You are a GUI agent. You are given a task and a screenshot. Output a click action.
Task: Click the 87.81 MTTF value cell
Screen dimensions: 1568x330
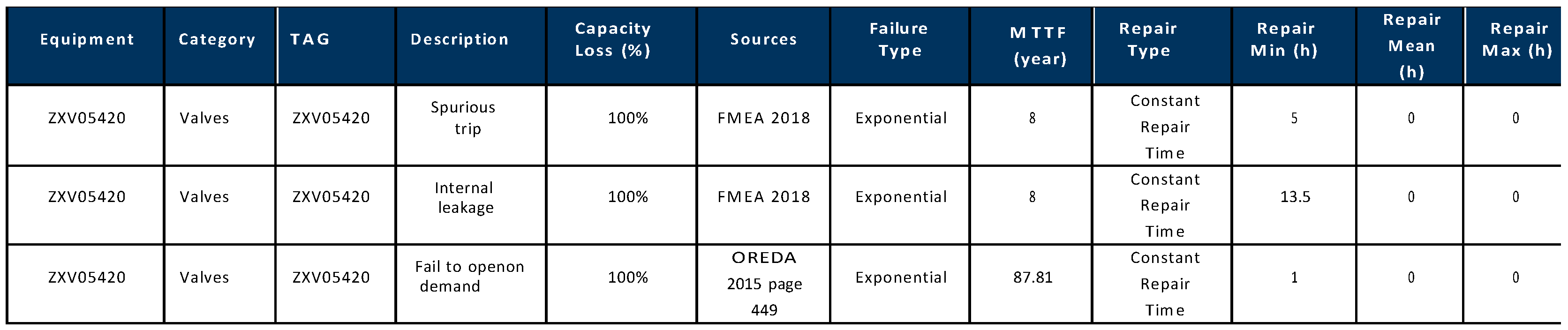(1033, 277)
